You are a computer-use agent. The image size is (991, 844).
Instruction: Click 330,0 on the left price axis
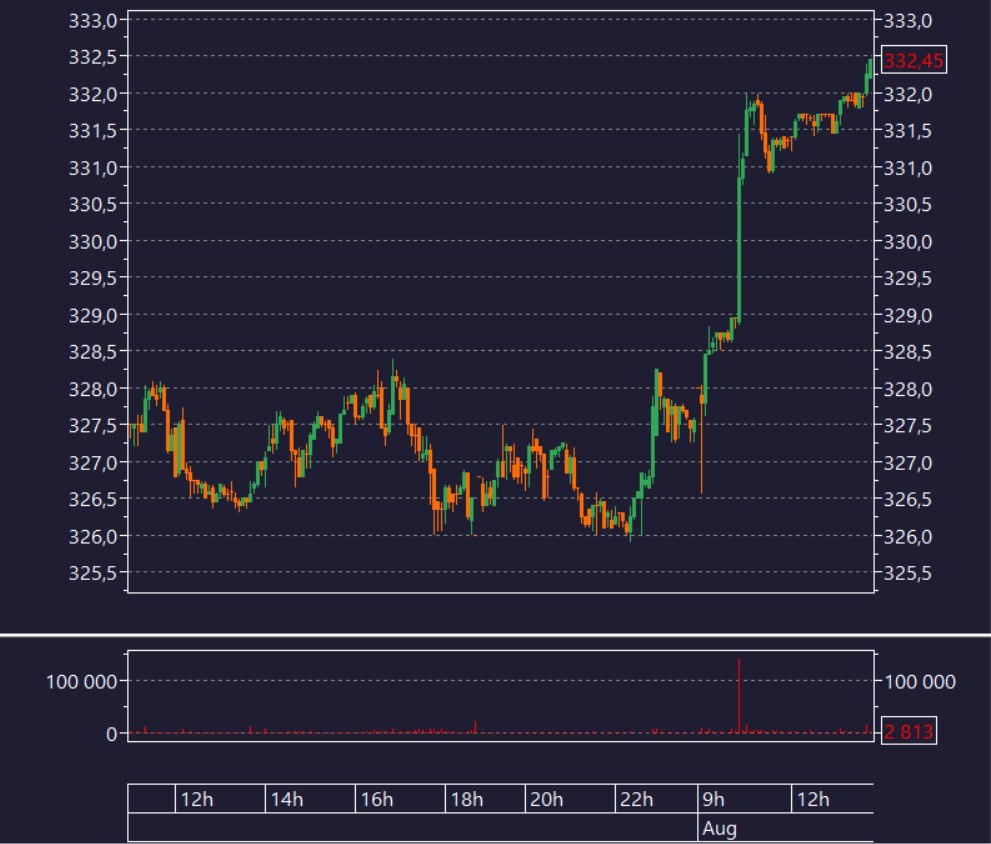pos(93,242)
